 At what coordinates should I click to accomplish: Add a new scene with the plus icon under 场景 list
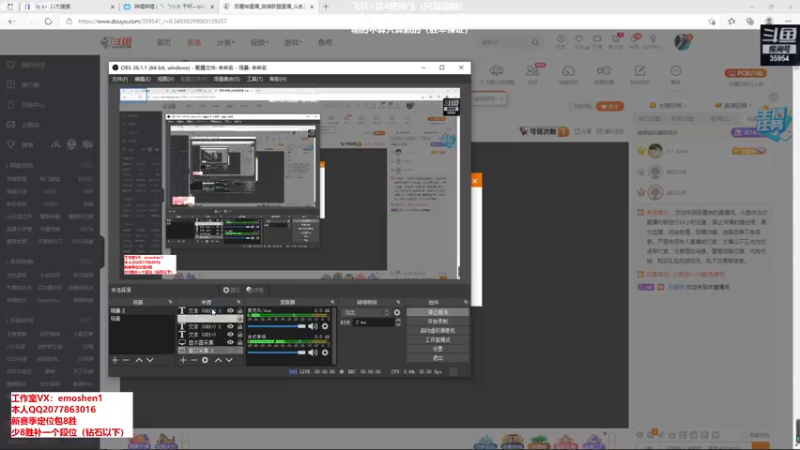(x=115, y=360)
